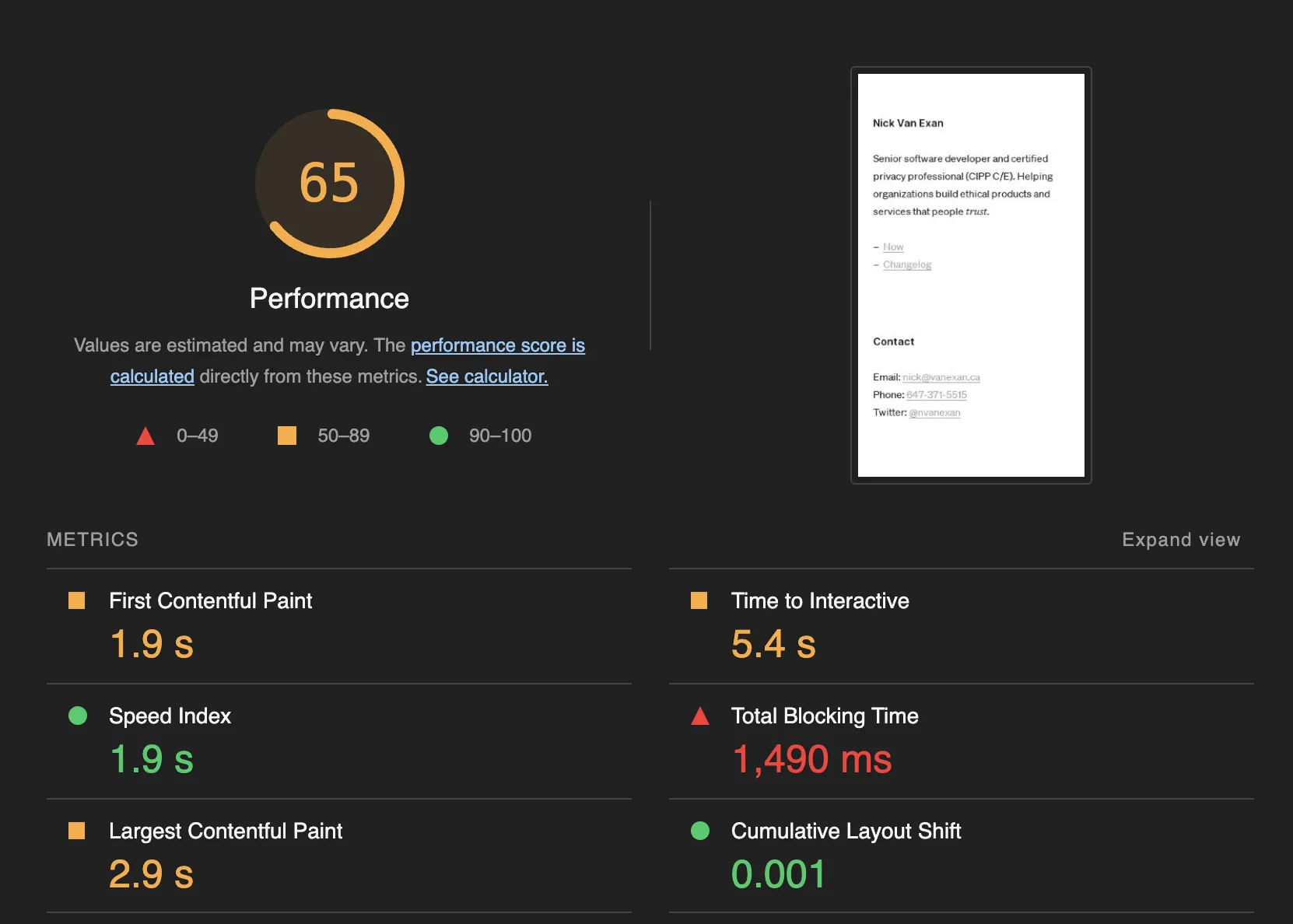
Task: Click the 90–100 score range label
Action: (x=500, y=436)
